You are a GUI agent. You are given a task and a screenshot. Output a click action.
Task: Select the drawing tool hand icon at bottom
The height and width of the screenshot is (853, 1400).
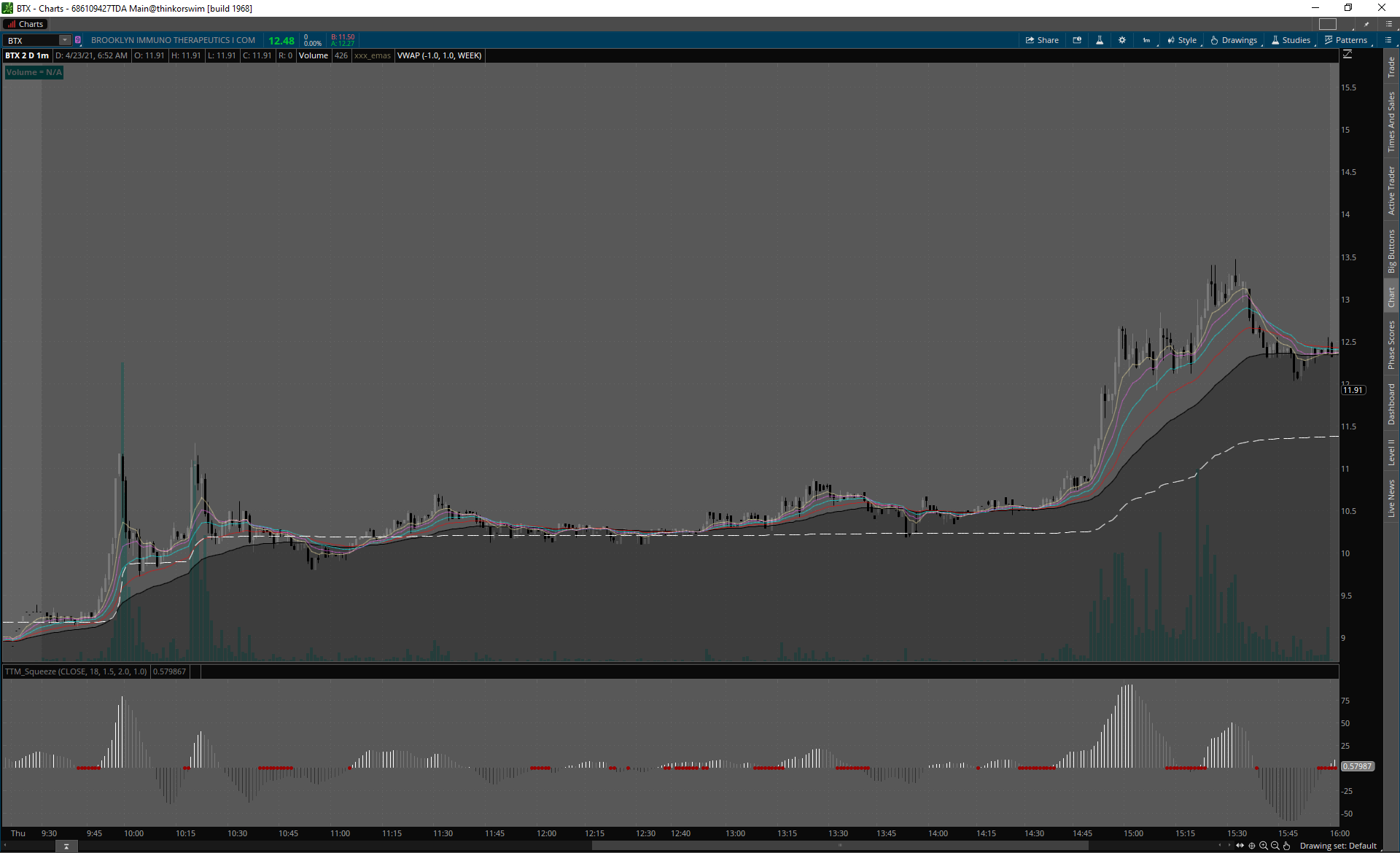click(x=1287, y=846)
